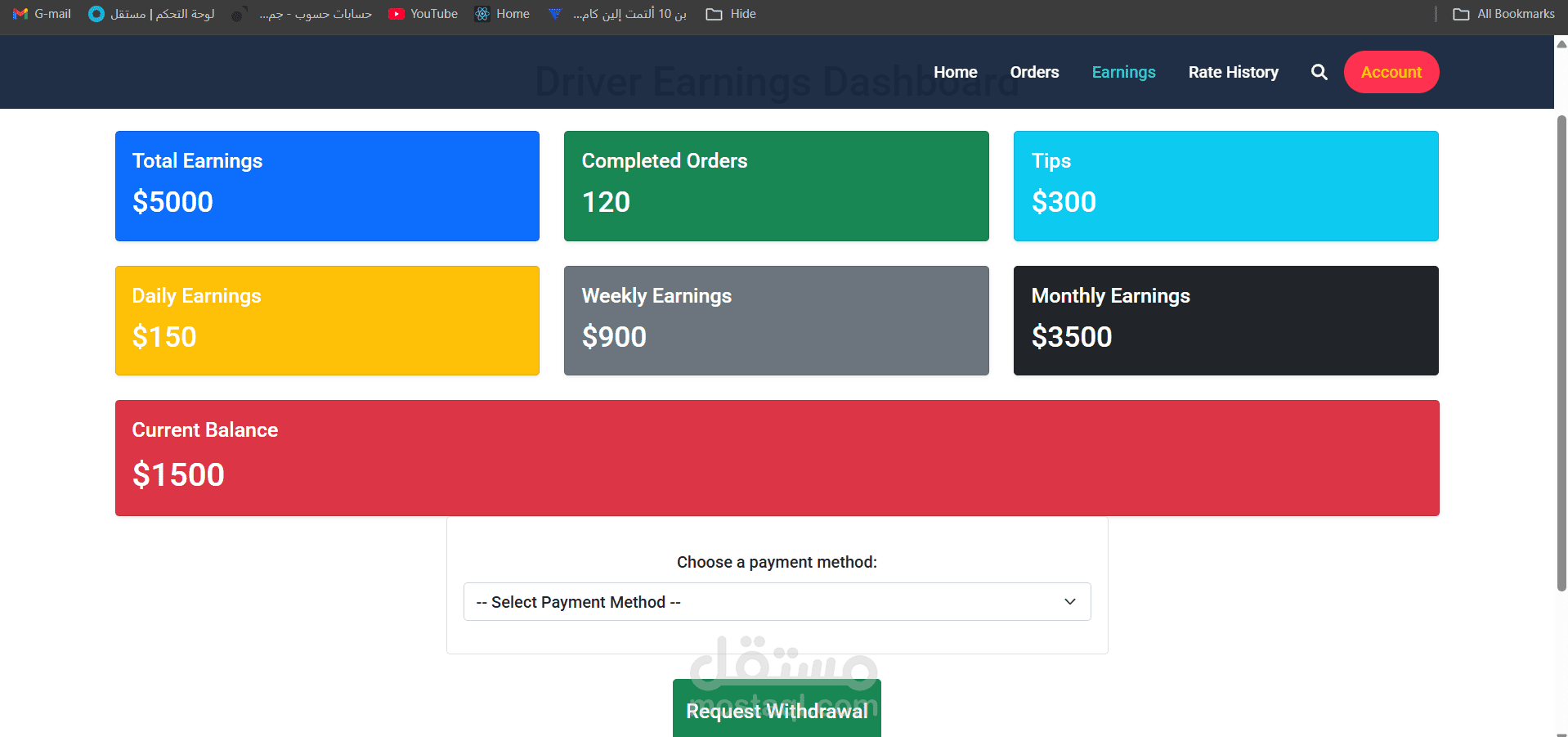Click the red Account button

tap(1391, 72)
